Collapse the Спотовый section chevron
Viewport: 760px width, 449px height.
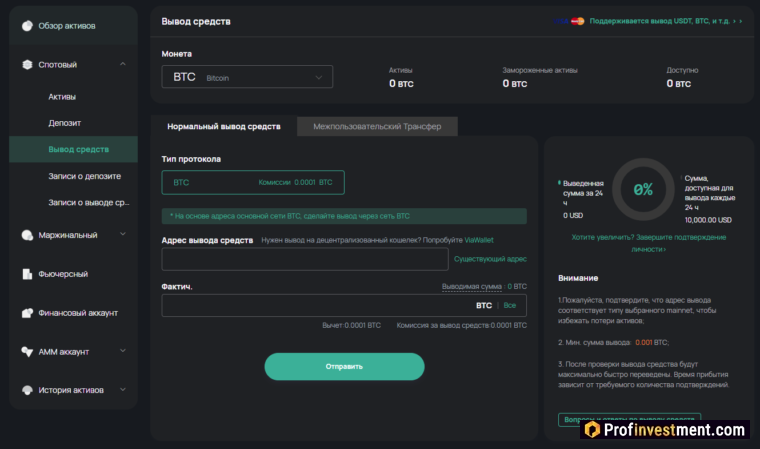click(123, 64)
